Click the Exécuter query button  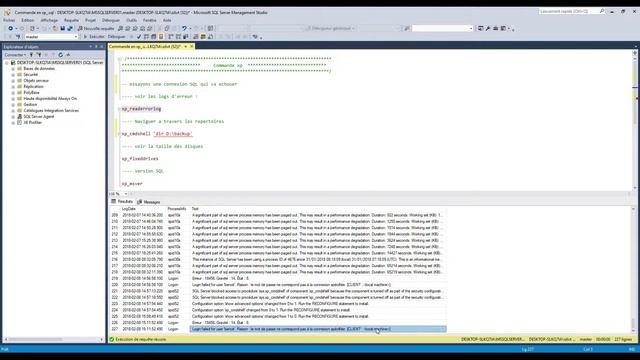click(94, 37)
